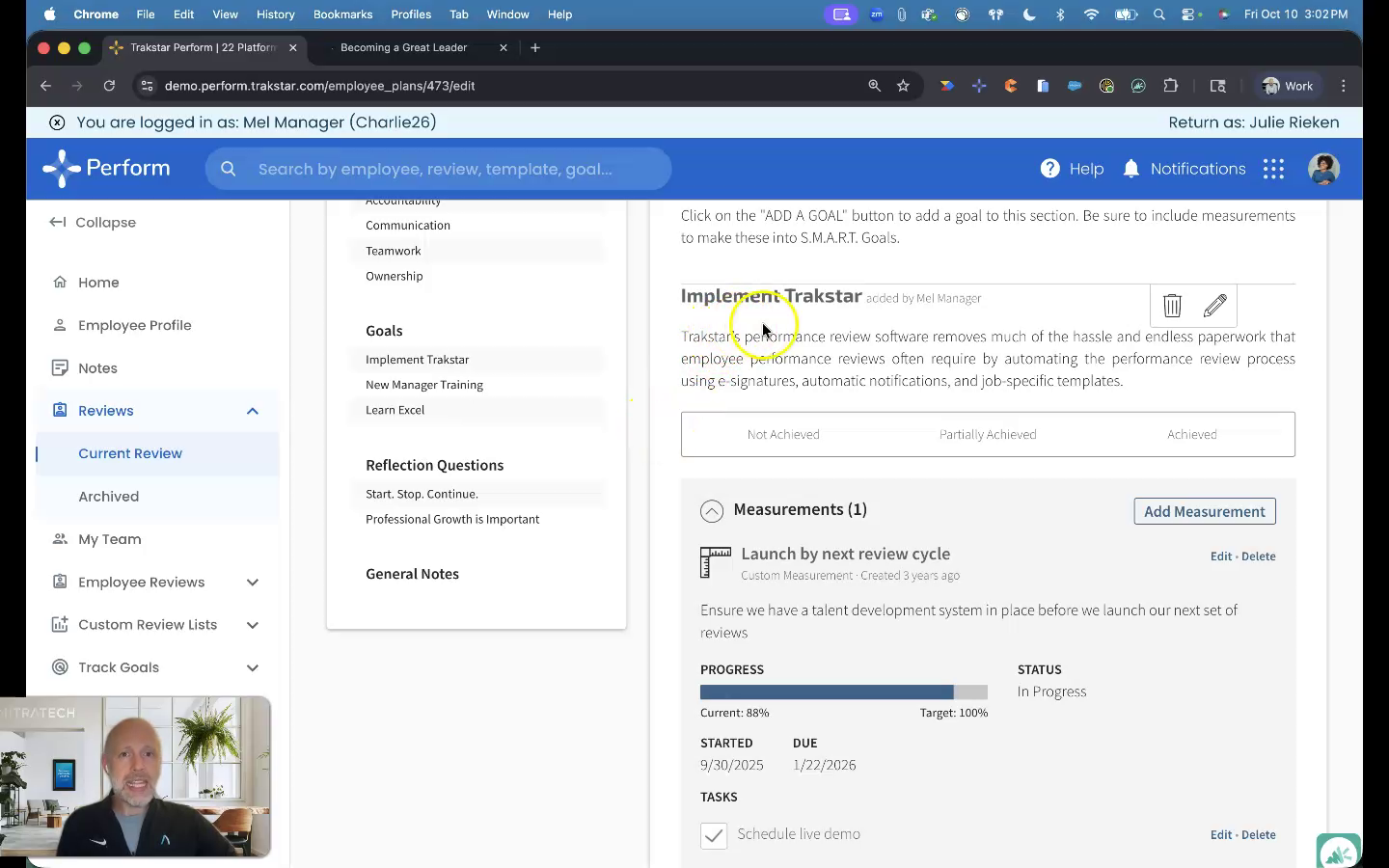
Task: Open the Archived reviews page
Action: coord(109,497)
